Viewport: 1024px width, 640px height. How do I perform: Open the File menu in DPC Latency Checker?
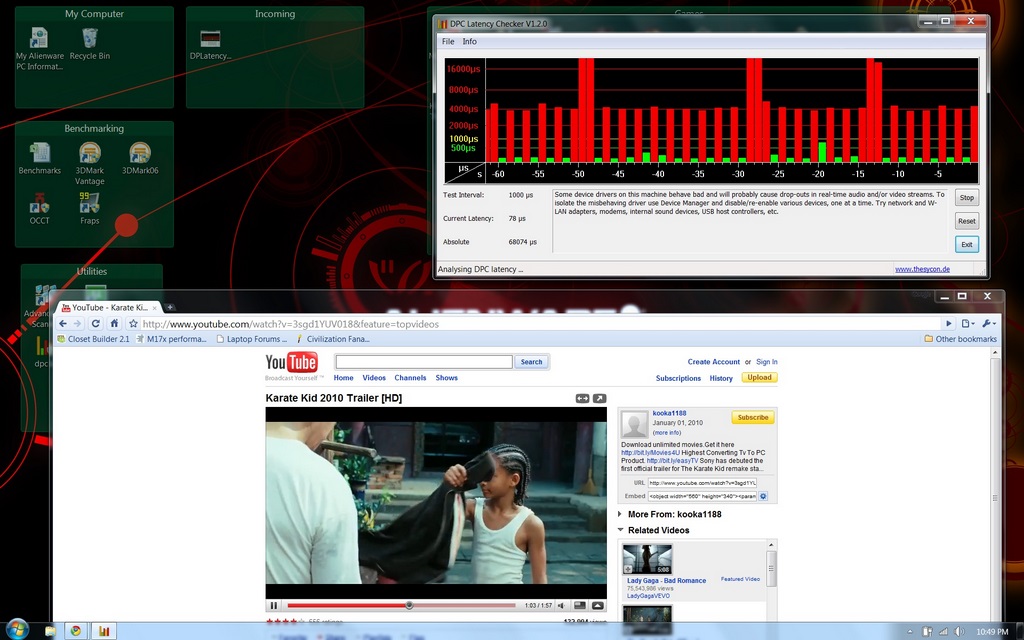(x=448, y=41)
